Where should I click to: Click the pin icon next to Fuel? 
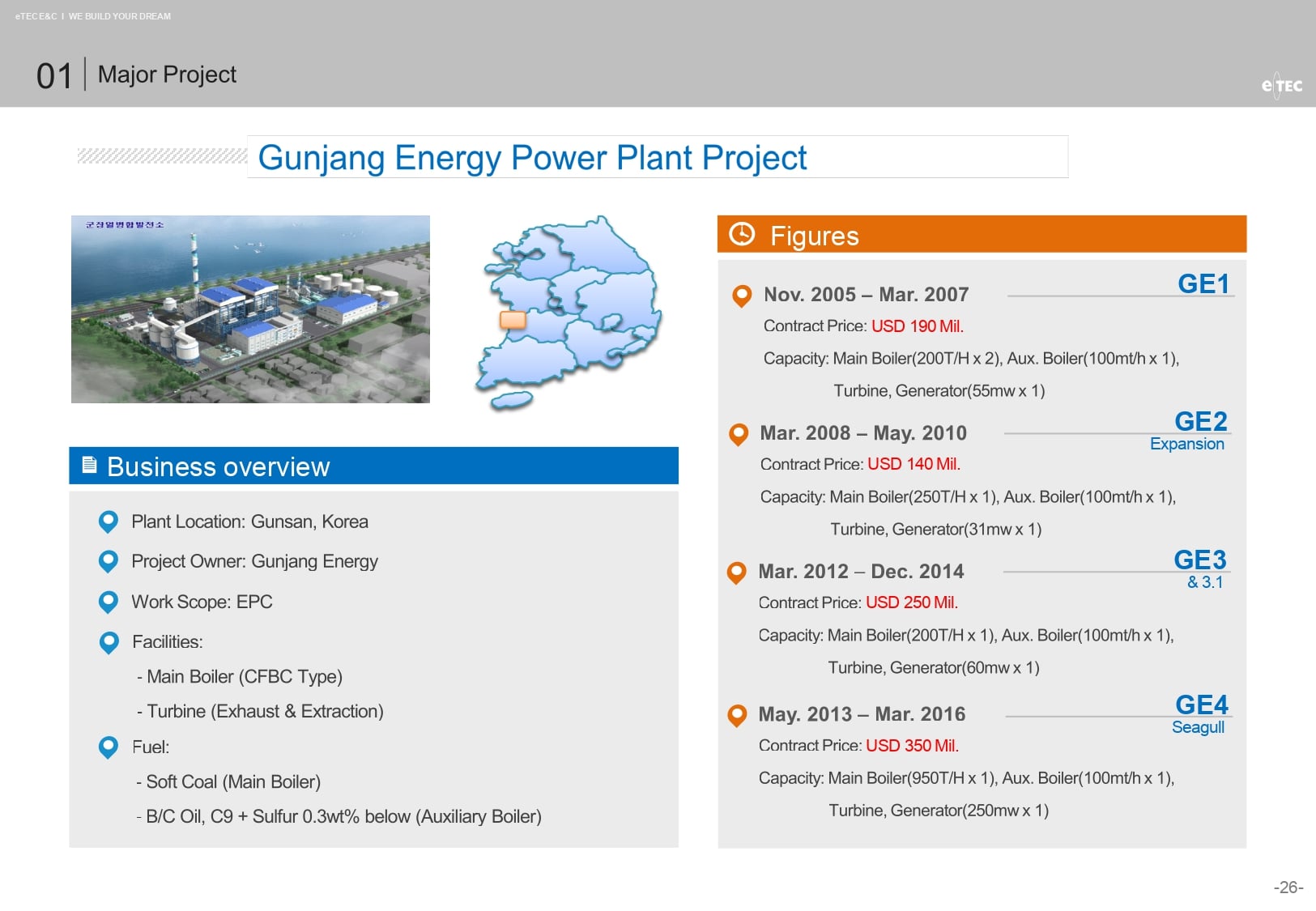pyautogui.click(x=108, y=747)
